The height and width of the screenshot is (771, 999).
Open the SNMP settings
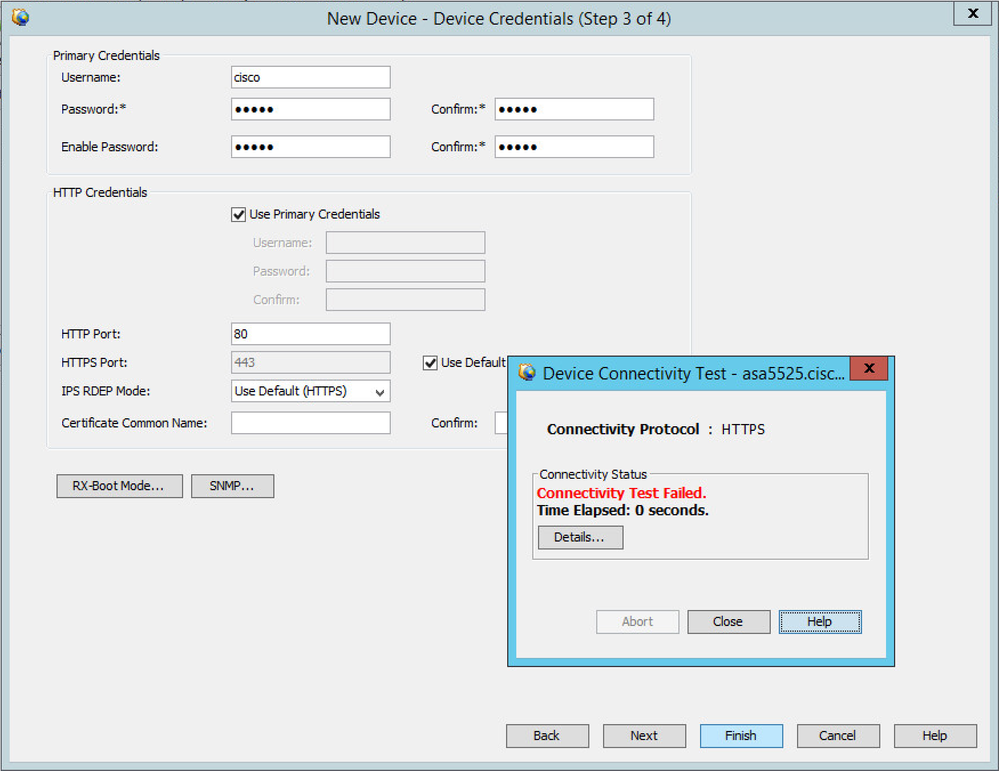tap(233, 486)
